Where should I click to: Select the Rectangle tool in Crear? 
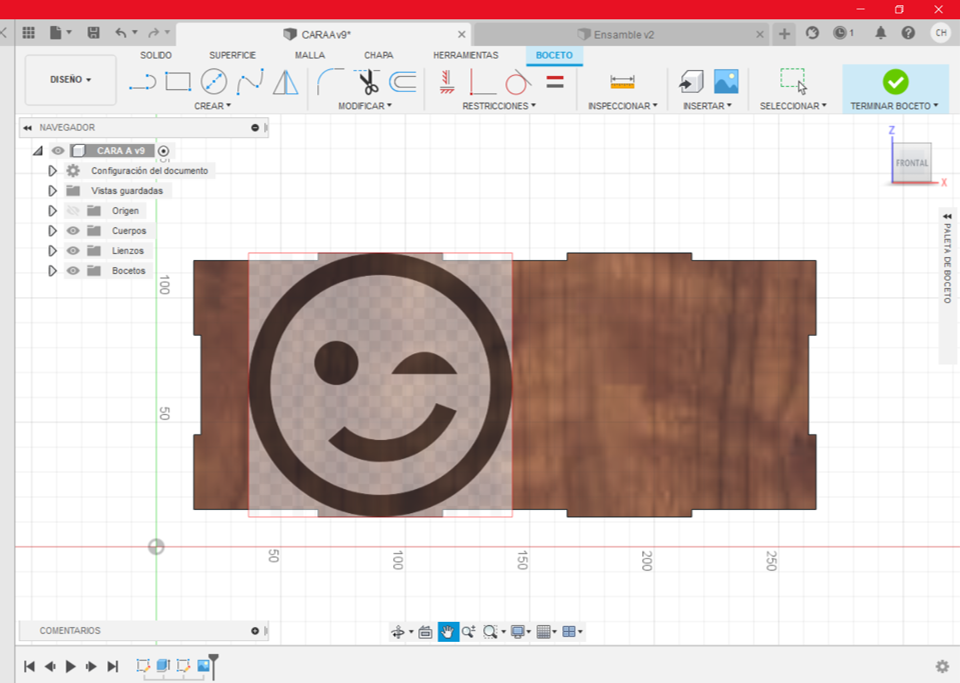coord(176,82)
